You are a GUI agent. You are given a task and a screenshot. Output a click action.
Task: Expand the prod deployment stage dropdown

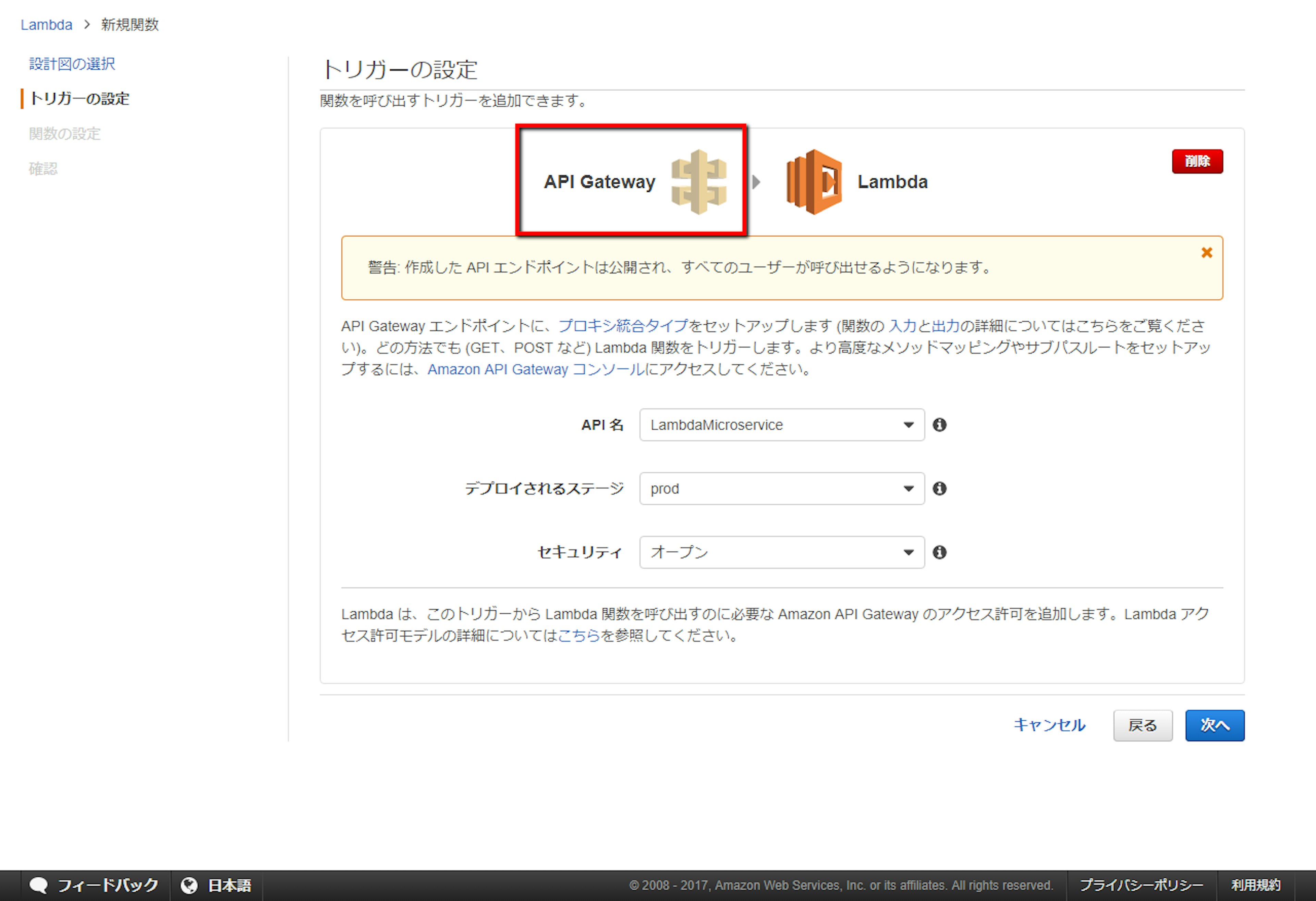click(781, 489)
